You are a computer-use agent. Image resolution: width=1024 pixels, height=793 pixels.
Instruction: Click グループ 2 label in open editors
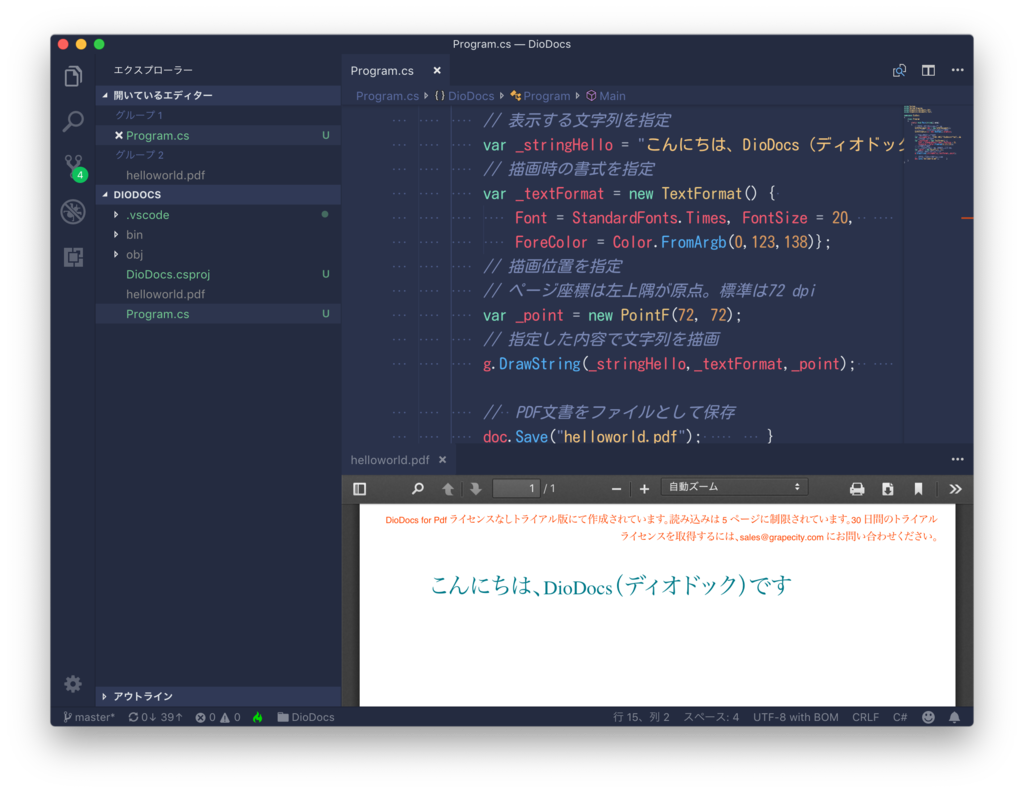140,155
